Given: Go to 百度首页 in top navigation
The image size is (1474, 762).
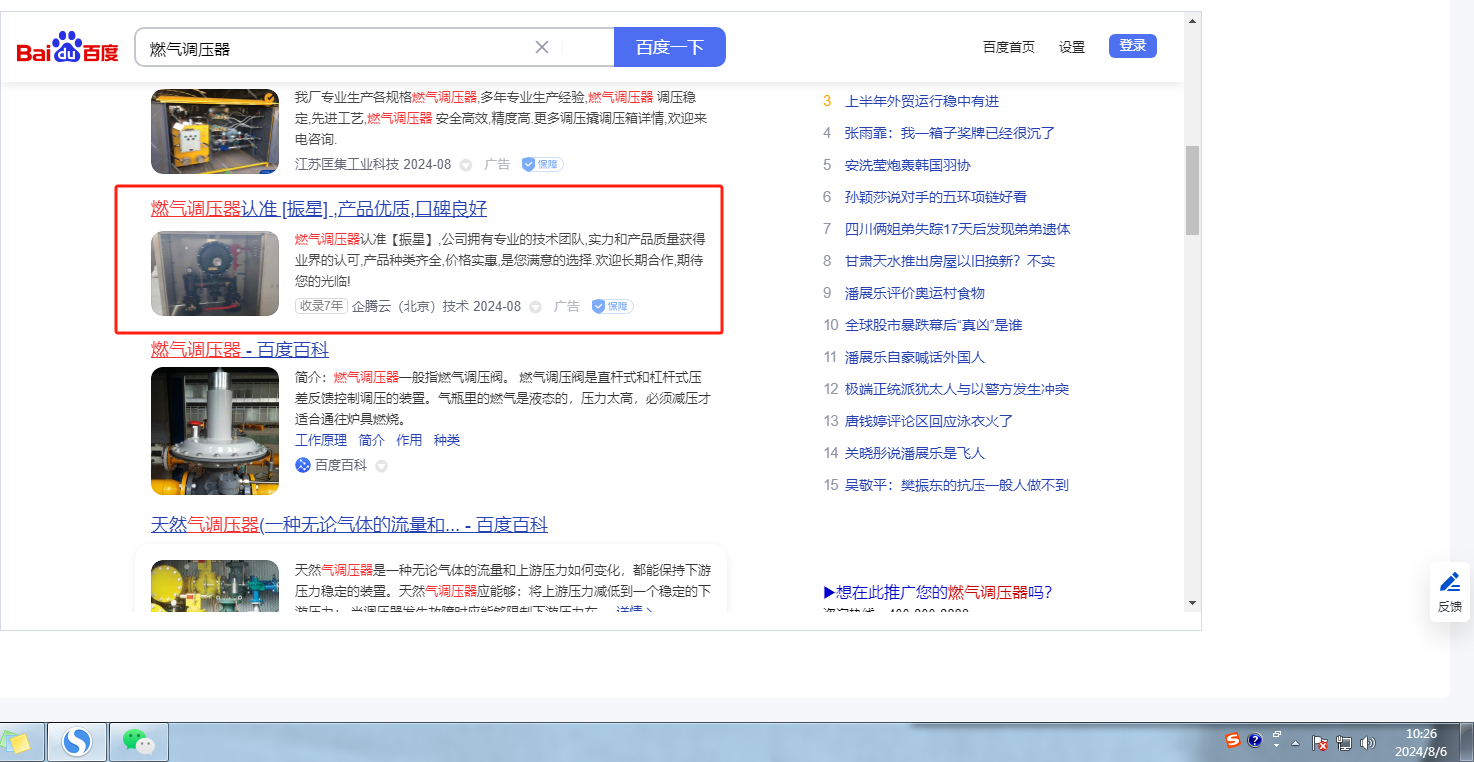Looking at the screenshot, I should [1008, 47].
